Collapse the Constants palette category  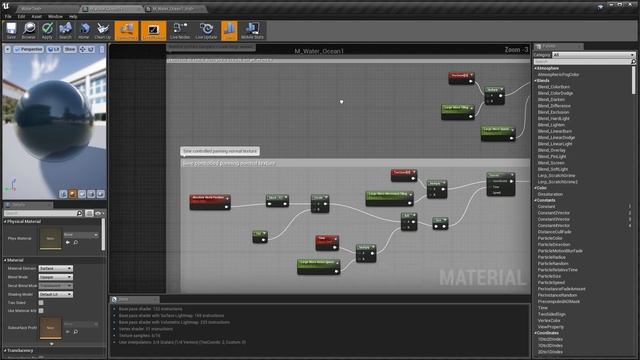[536, 200]
